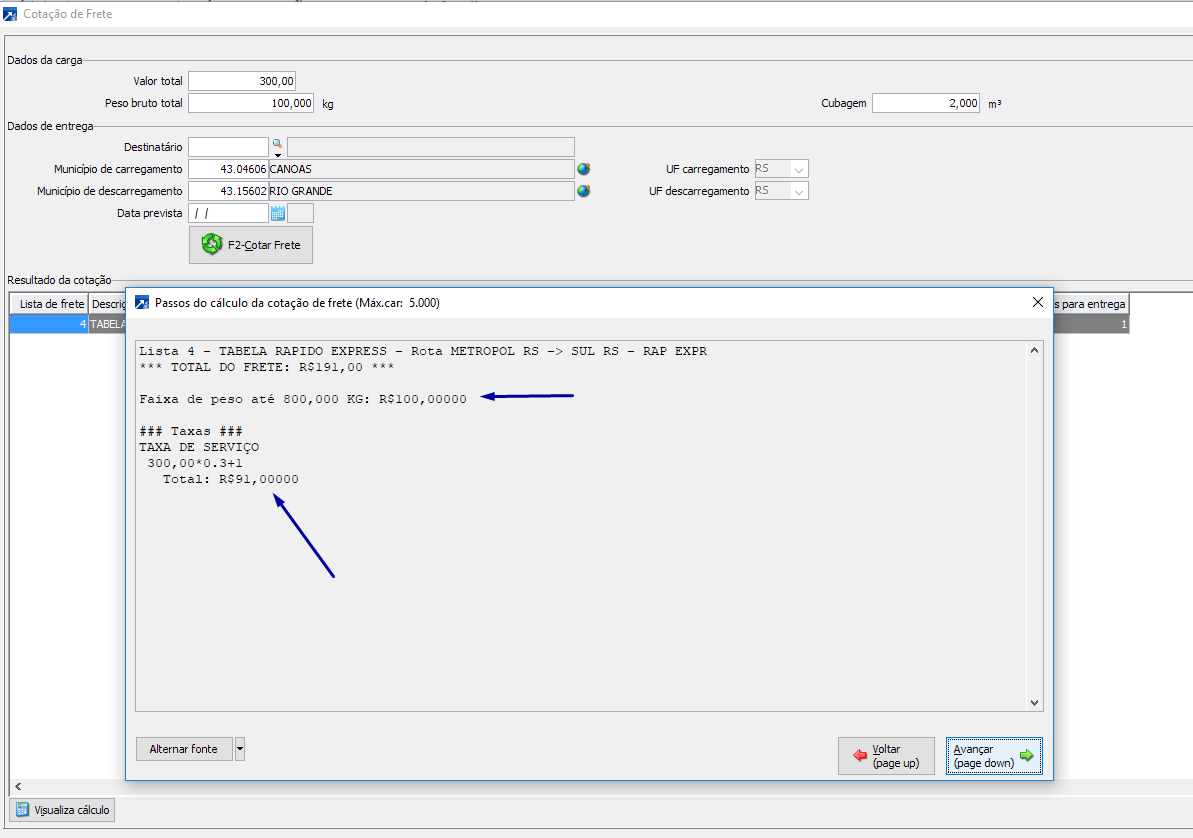Open the Data prevista calendar picker
Image resolution: width=1193 pixels, height=838 pixels.
click(278, 213)
